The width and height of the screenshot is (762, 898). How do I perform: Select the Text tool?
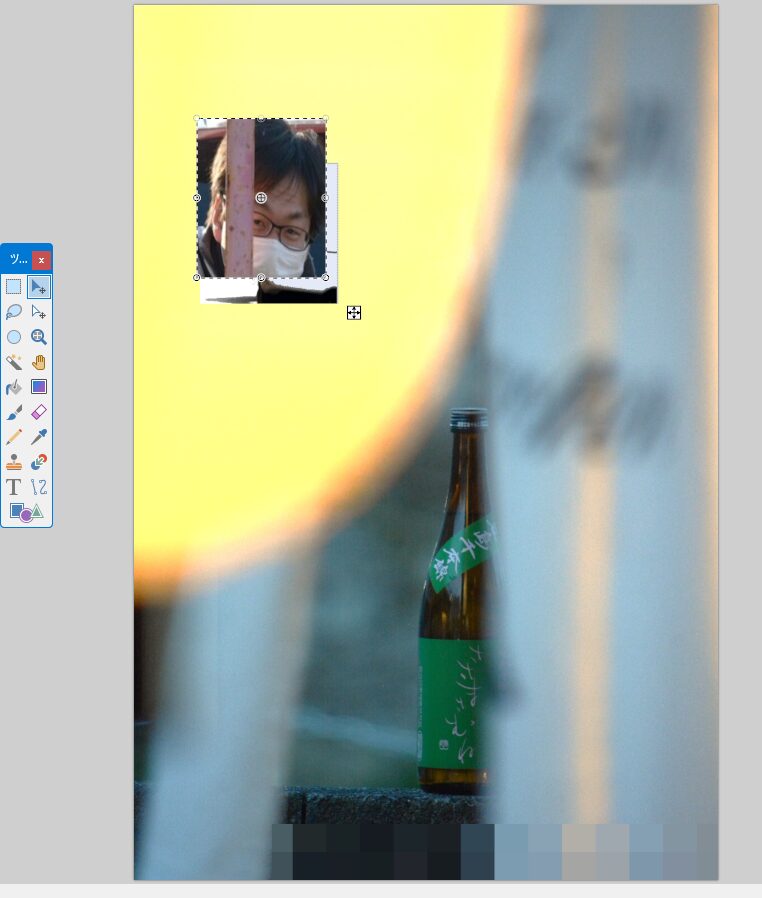tap(14, 487)
